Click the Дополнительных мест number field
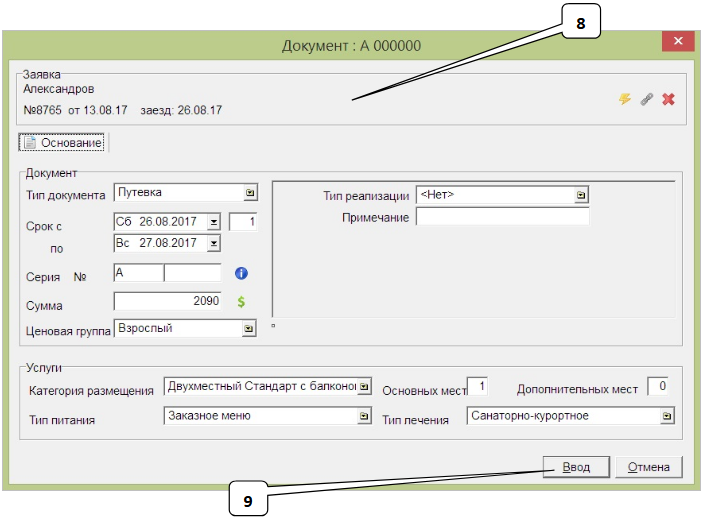Viewport: 703px width, 518px height. pyautogui.click(x=658, y=387)
